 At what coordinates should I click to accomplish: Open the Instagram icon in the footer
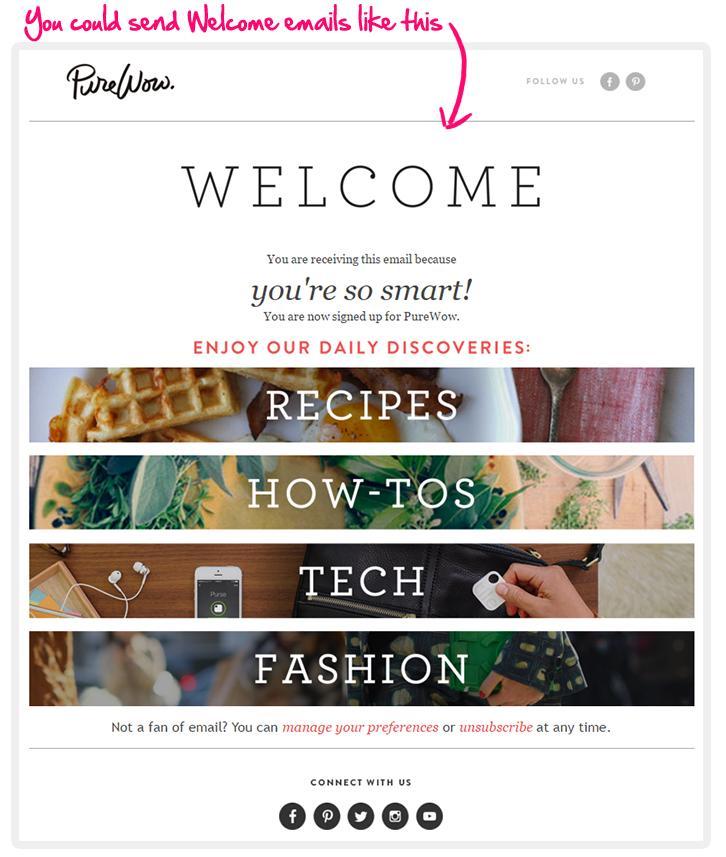395,816
